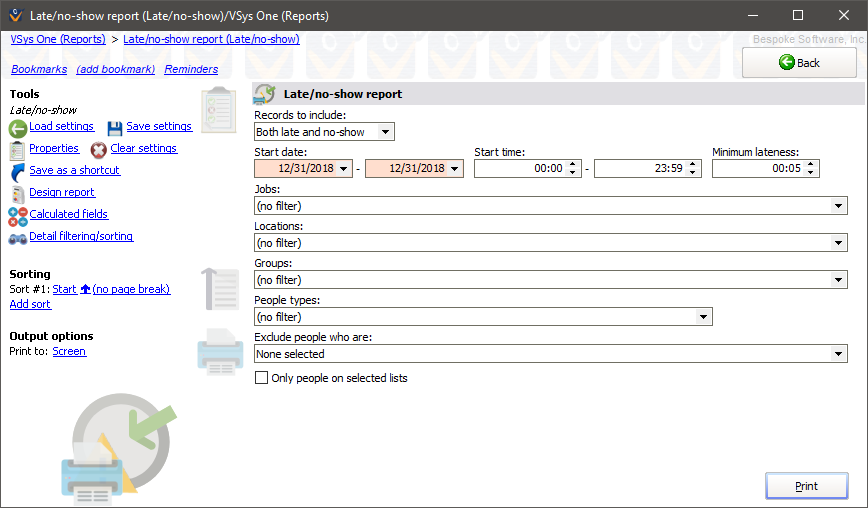Click the Calculated fields operators icon

point(18,216)
